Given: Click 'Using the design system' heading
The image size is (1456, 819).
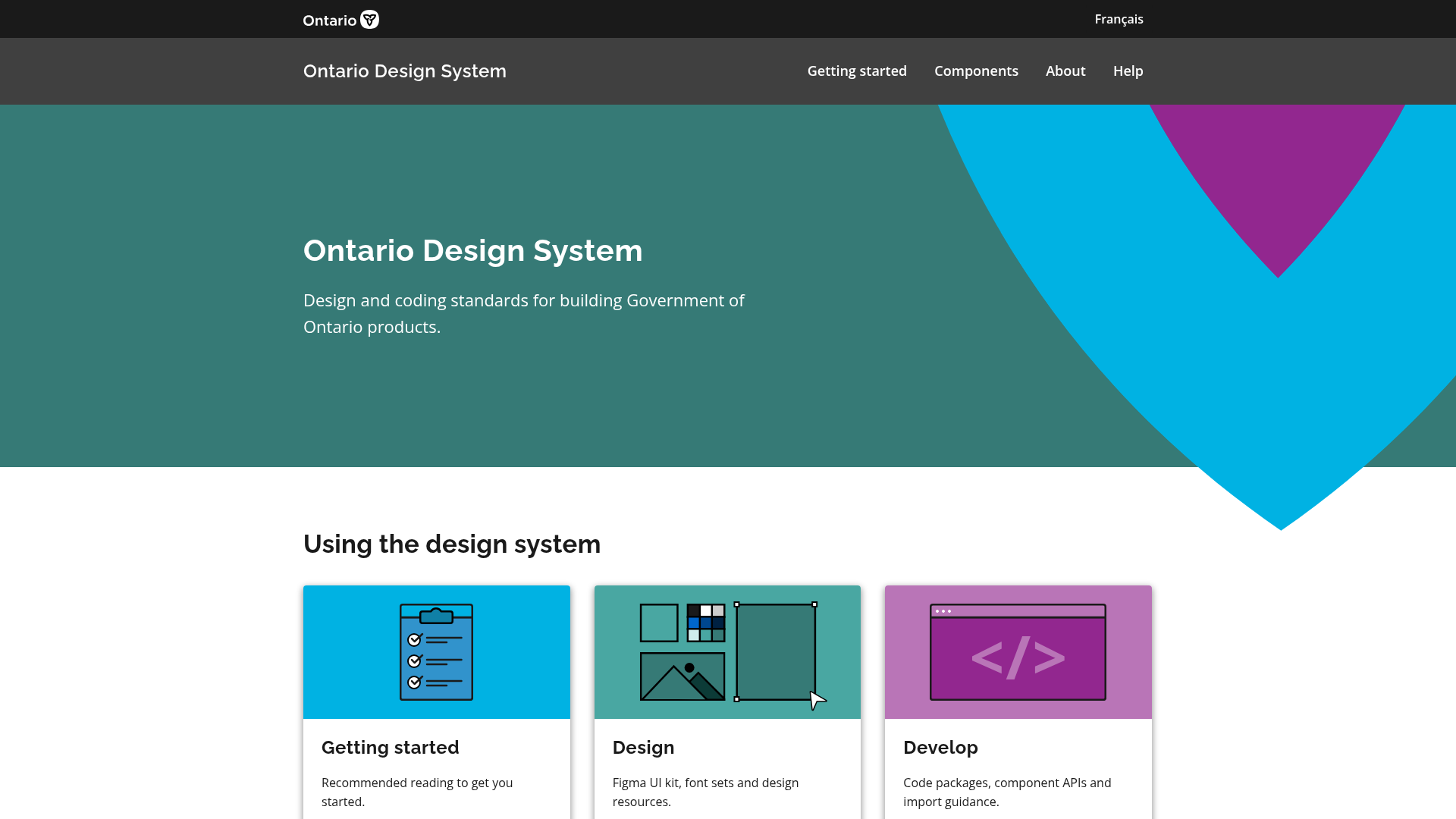Looking at the screenshot, I should pos(451,544).
